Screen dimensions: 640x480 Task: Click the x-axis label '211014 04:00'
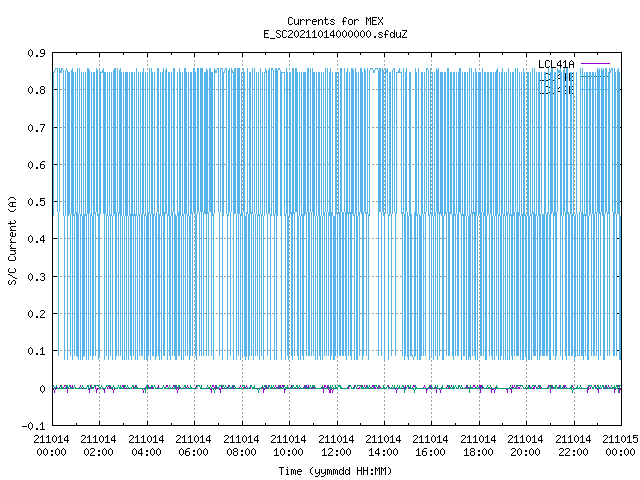coord(146,446)
